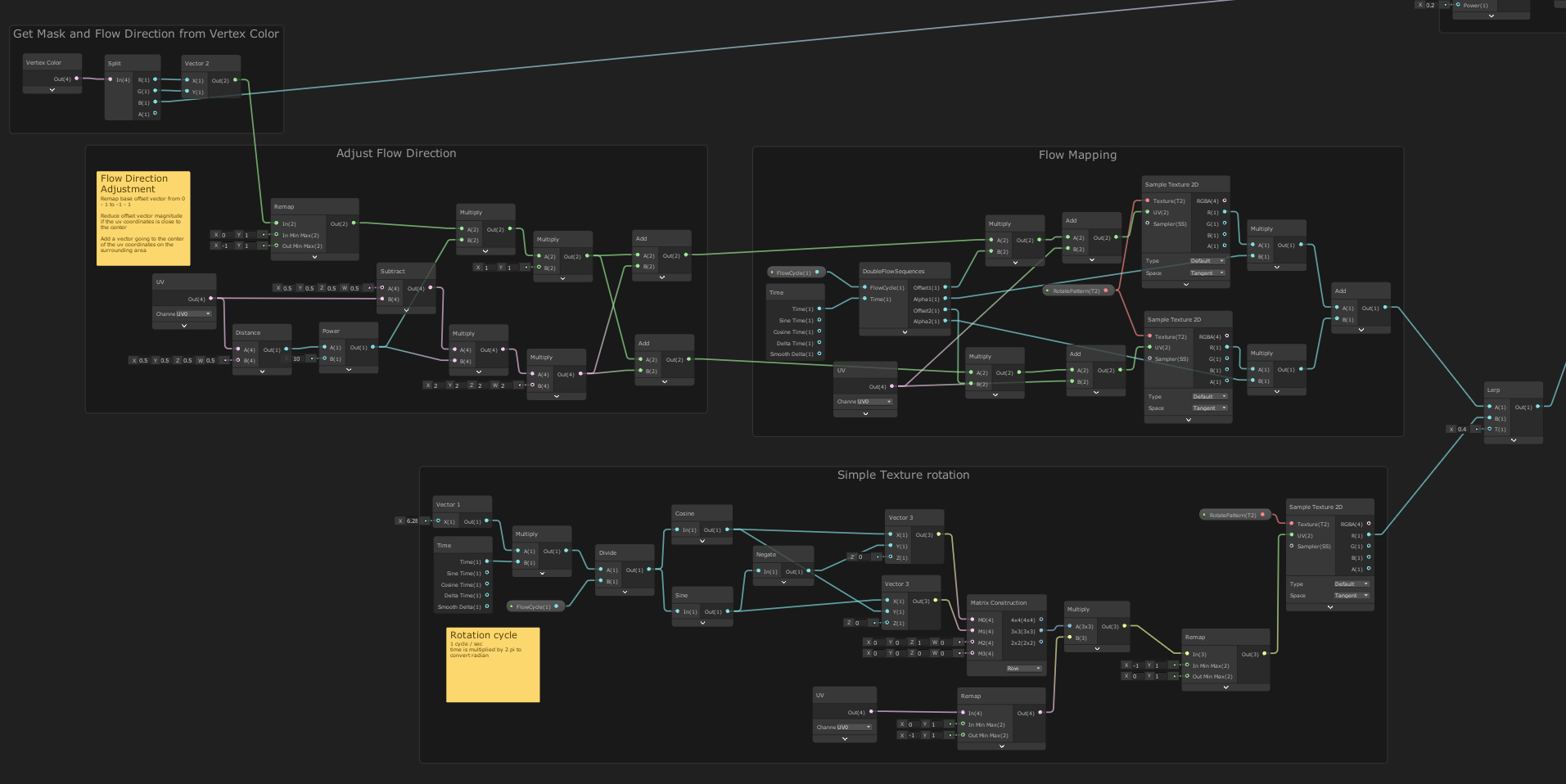This screenshot has height=784, width=1566.
Task: Select the Time node in Flow Mapping group
Action: [x=795, y=292]
